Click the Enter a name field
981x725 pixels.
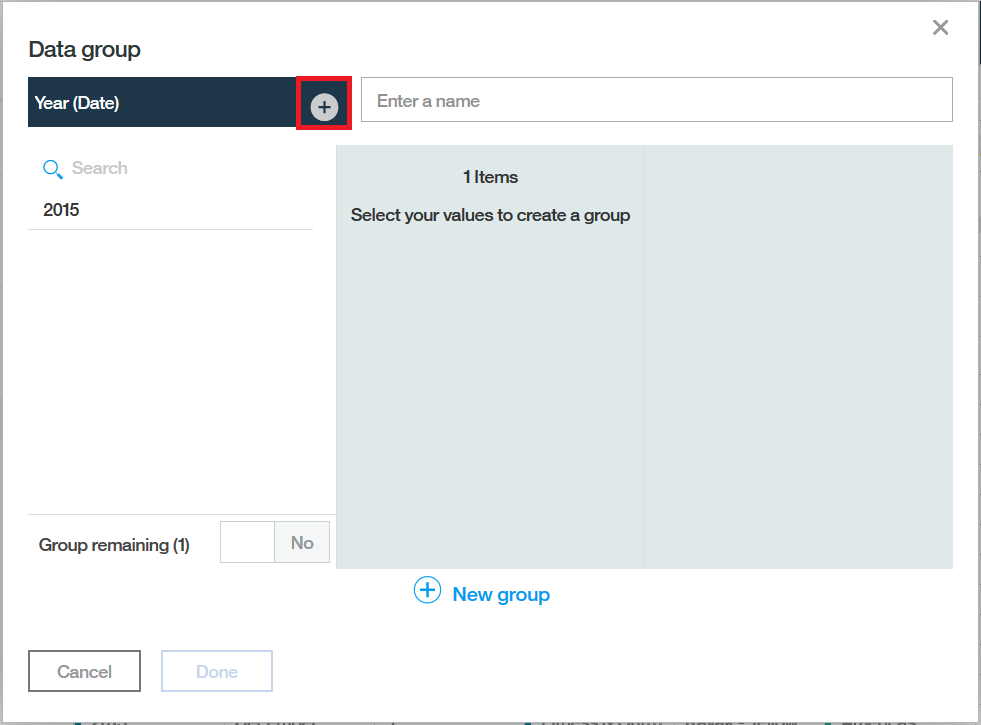(x=656, y=100)
